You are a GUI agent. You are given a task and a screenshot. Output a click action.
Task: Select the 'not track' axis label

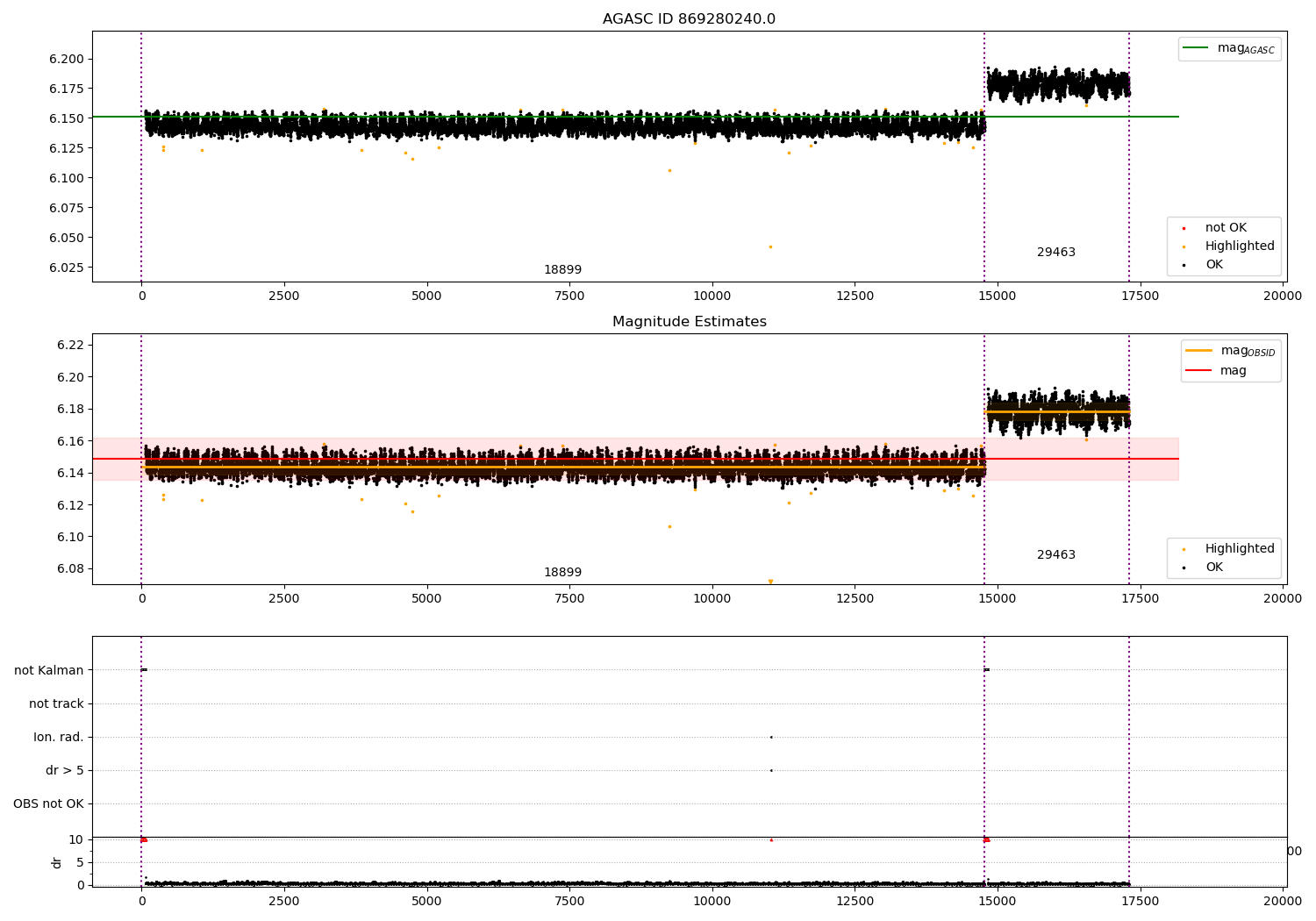click(x=56, y=704)
